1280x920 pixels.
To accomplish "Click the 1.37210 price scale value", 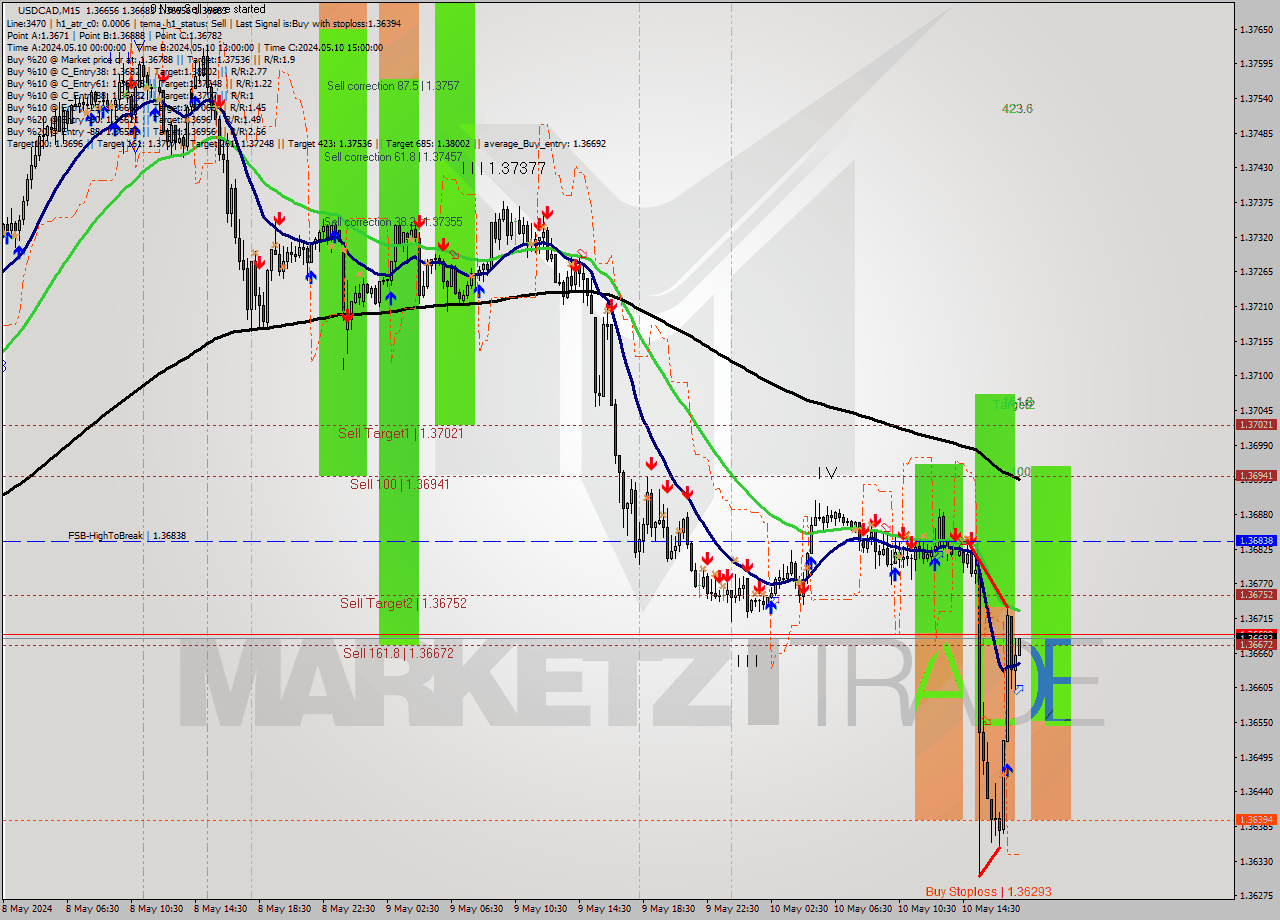I will click(1256, 306).
